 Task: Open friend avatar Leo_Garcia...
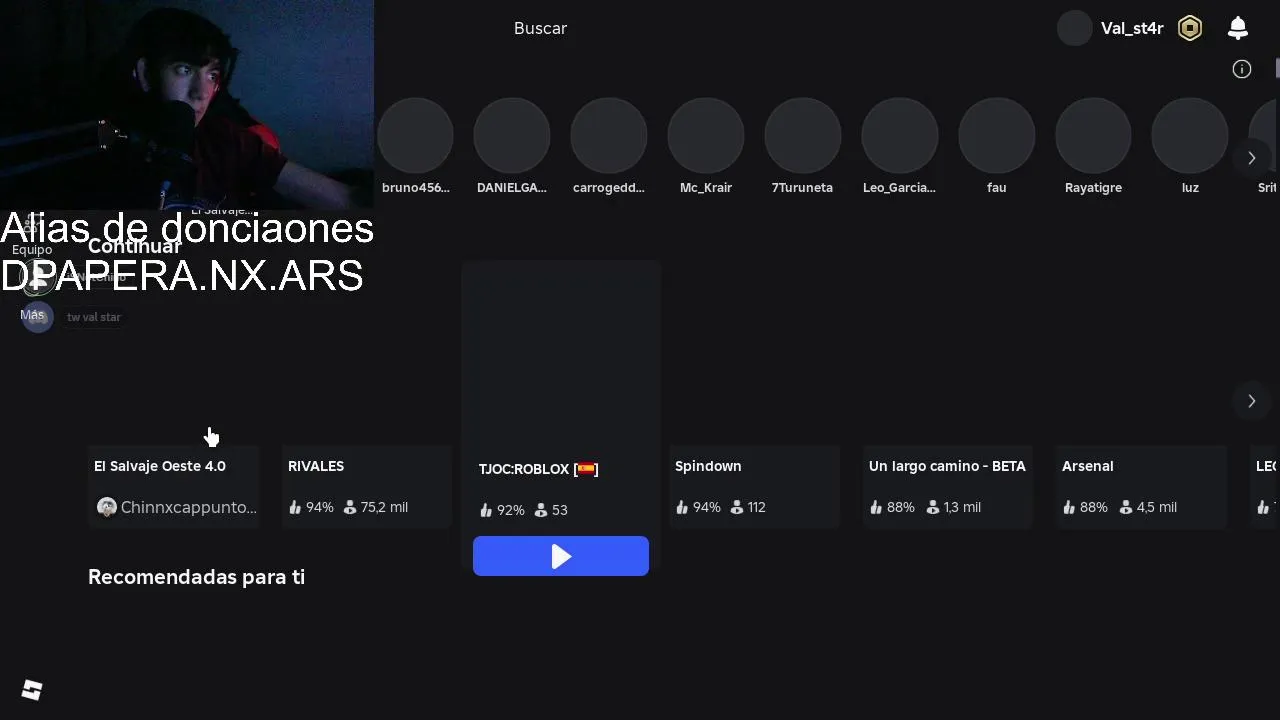click(900, 136)
